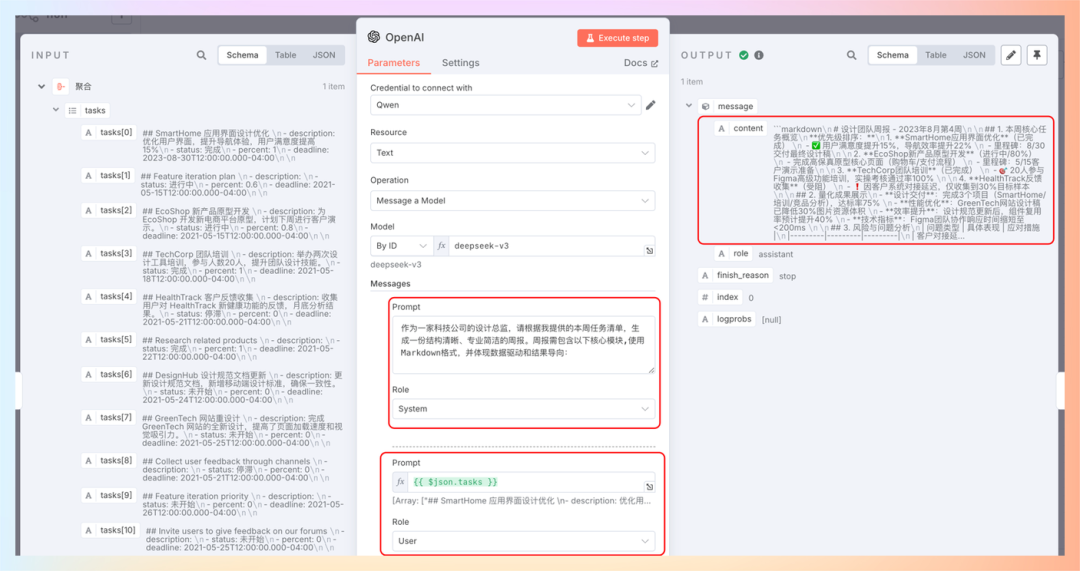The image size is (1080, 571).
Task: Click the system Prompt text area
Action: click(523, 345)
